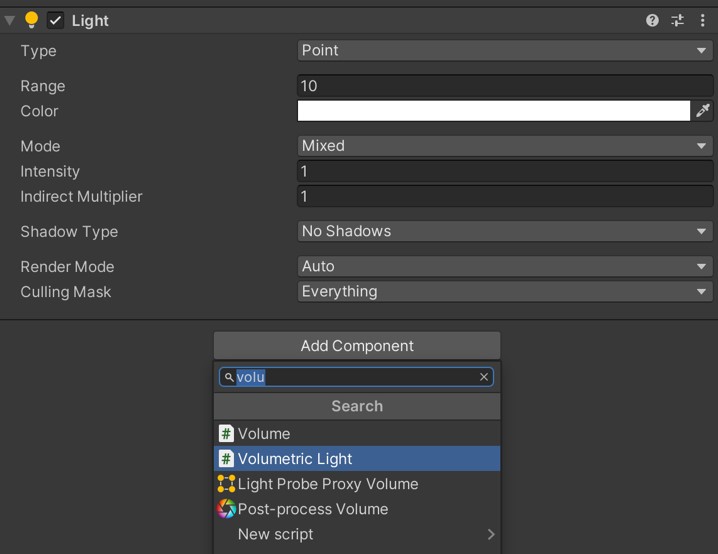
Task: Click the Post-process Volume colorful icon
Action: 226,509
